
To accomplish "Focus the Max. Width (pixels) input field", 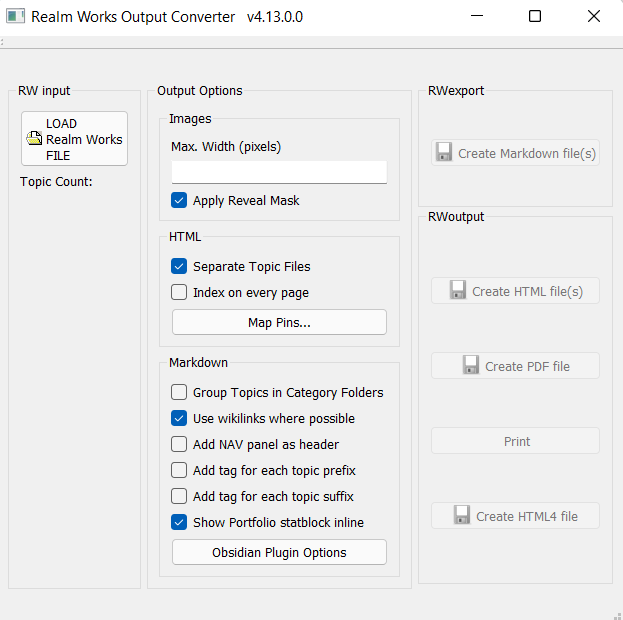I will (279, 172).
